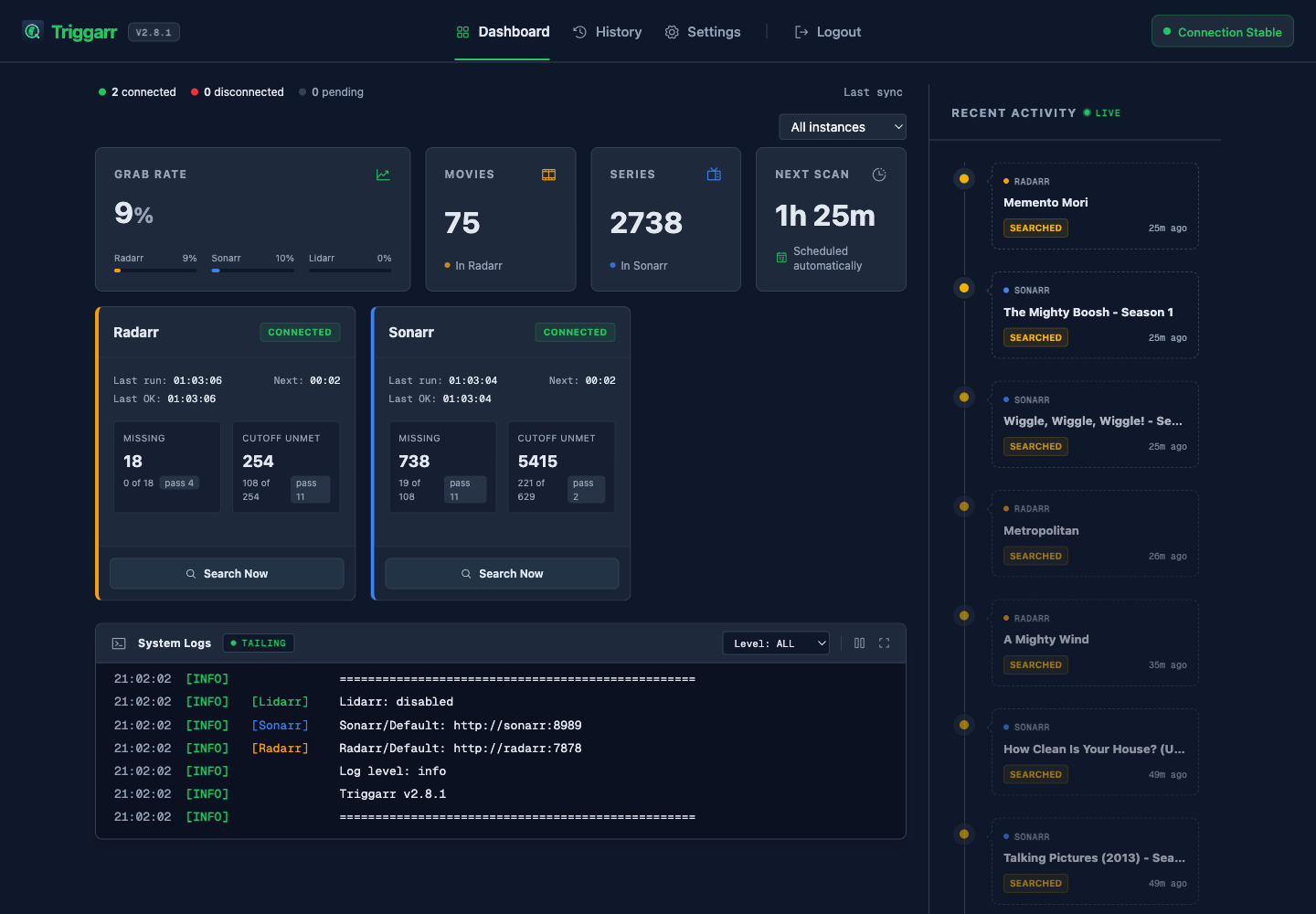
Task: Click the Series TV icon
Action: [714, 175]
